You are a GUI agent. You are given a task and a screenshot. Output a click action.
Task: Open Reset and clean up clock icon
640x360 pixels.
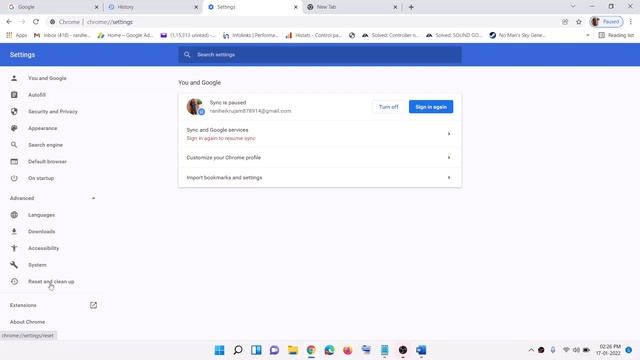[x=14, y=282]
